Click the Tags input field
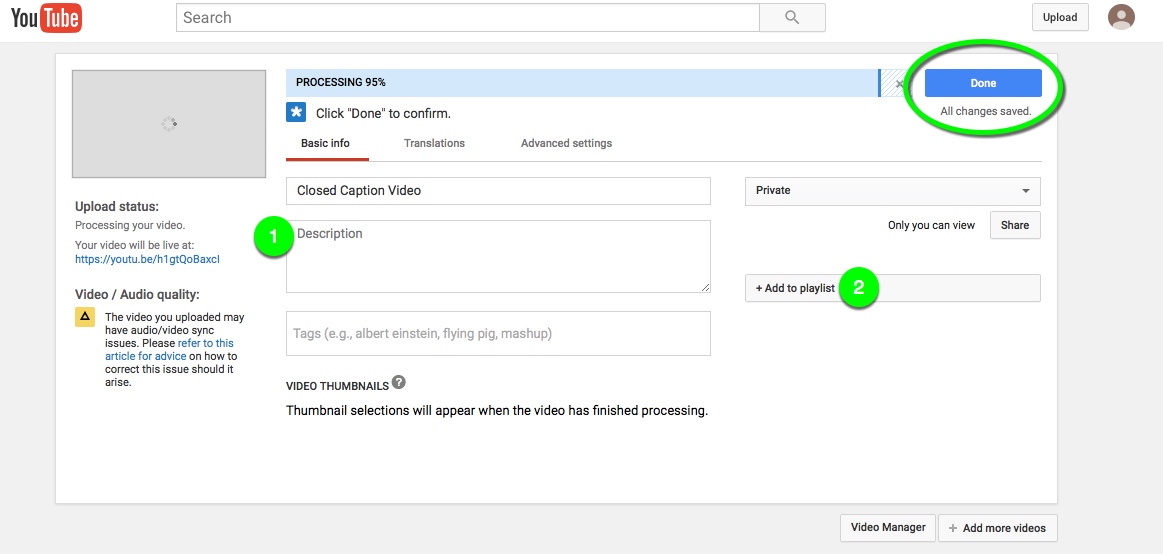Screen dimensions: 1163x554 pos(498,333)
